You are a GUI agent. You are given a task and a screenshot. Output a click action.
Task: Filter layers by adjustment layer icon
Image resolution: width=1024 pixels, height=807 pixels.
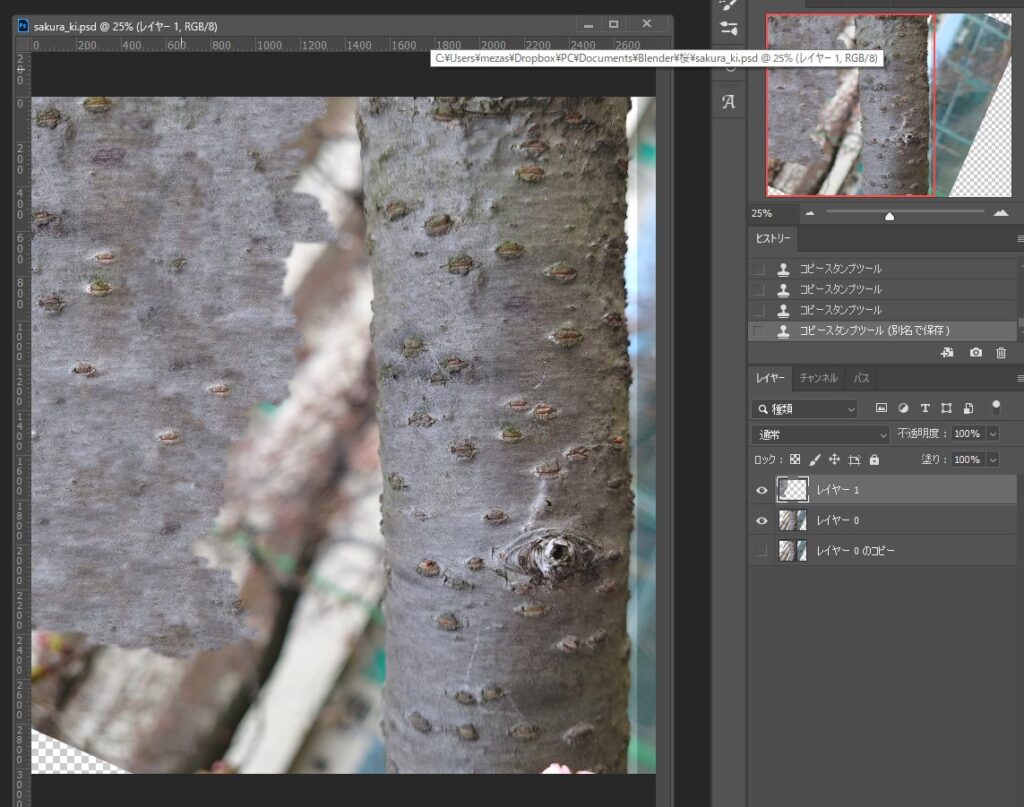[x=903, y=408]
